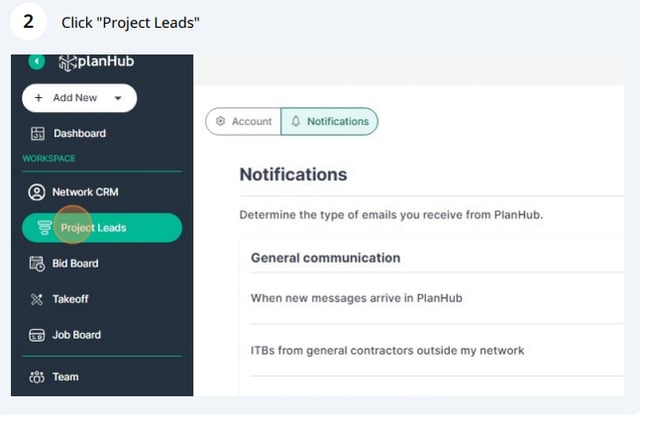Switch to the Notifications tab
648x426 pixels.
pos(329,121)
